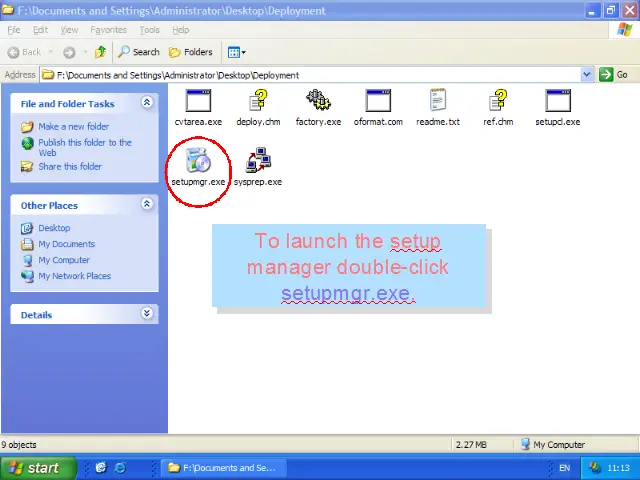Screen dimensions: 640x480
Task: Open the Tools menu
Action: coord(149,30)
